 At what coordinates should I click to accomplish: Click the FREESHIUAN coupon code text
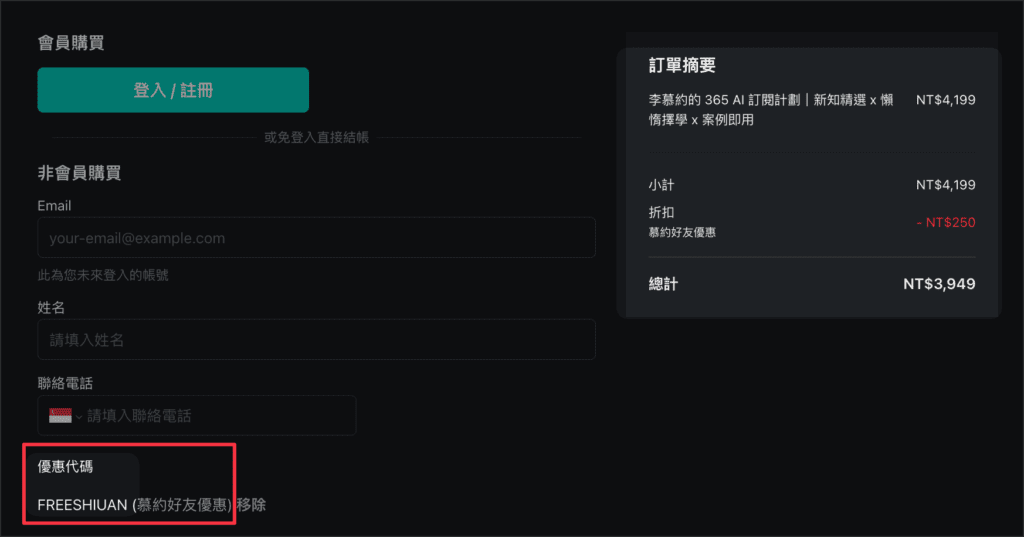(x=83, y=505)
